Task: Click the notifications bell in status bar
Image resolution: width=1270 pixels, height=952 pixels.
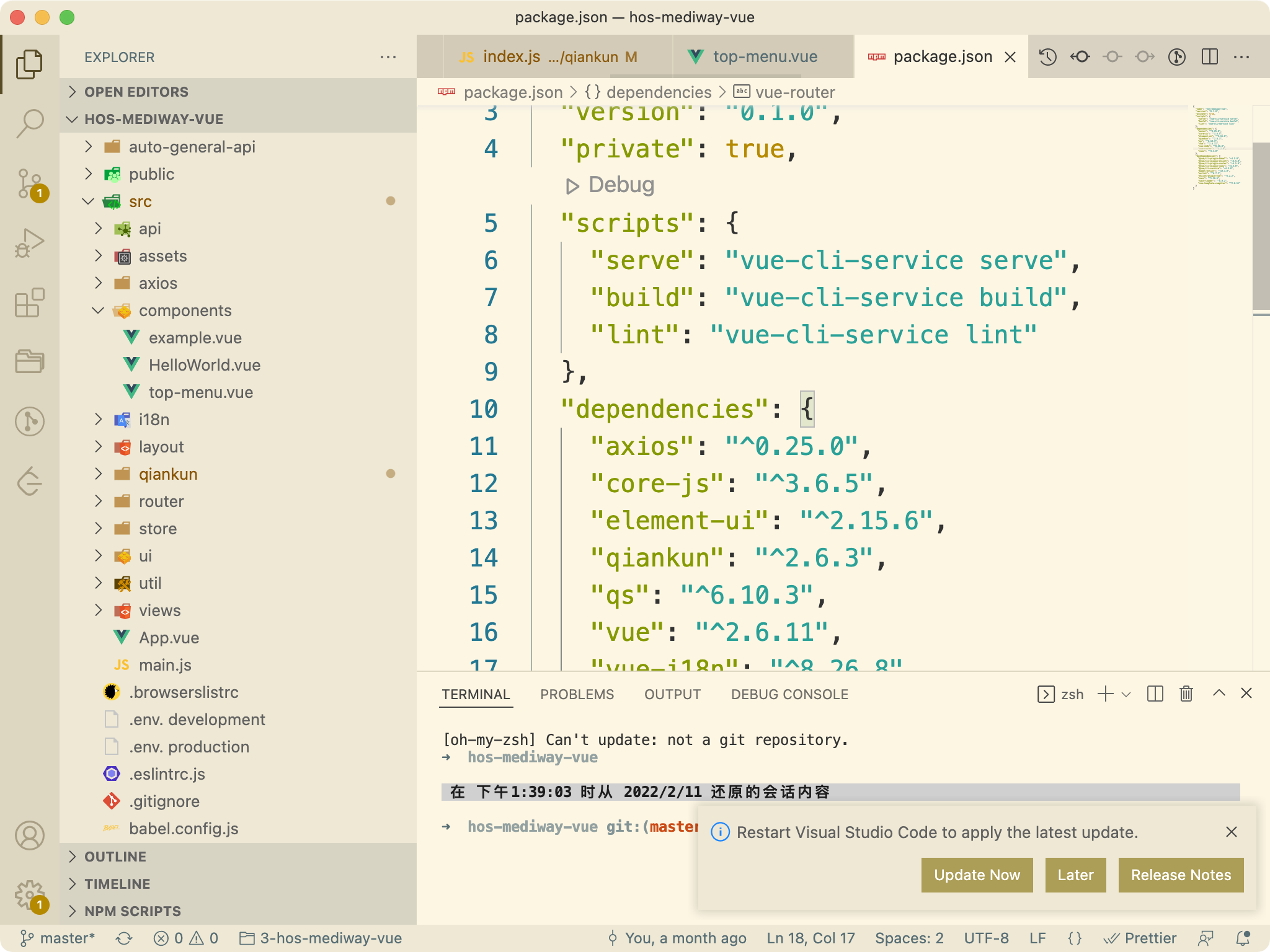Action: coord(1243,938)
